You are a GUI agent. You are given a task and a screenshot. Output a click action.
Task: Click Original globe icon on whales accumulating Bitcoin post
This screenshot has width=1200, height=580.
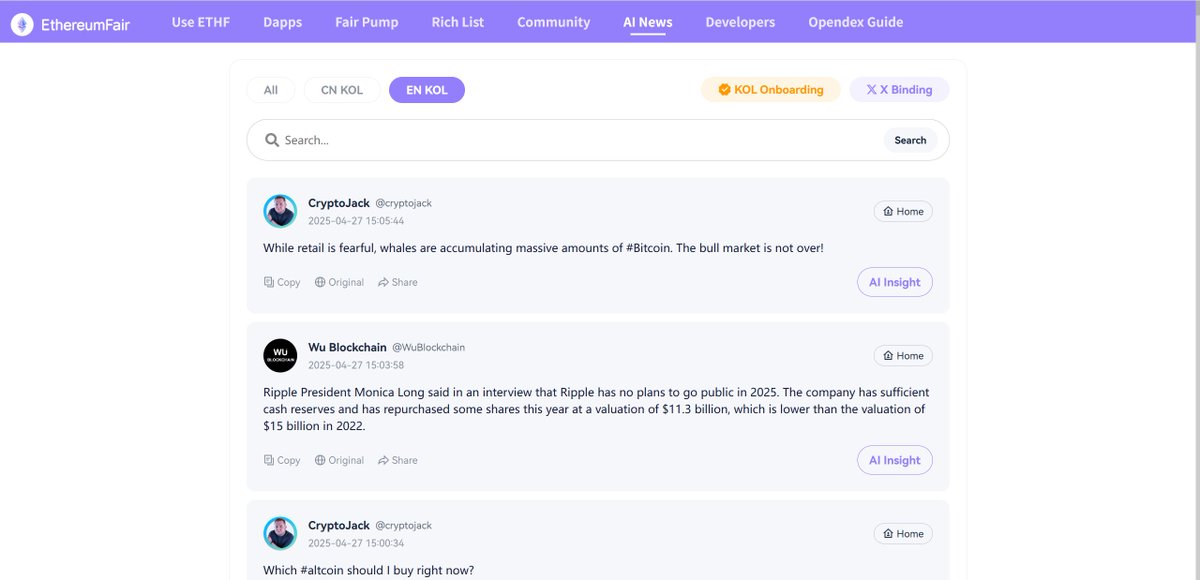click(x=320, y=282)
